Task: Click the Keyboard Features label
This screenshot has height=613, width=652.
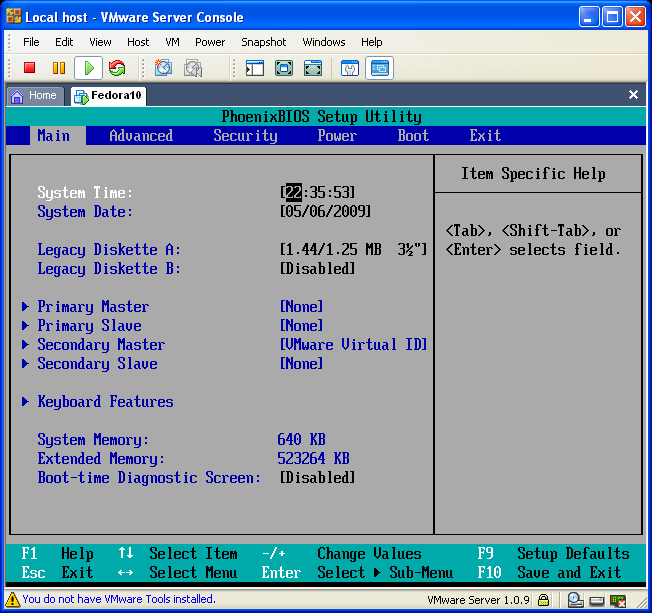Action: (x=105, y=401)
